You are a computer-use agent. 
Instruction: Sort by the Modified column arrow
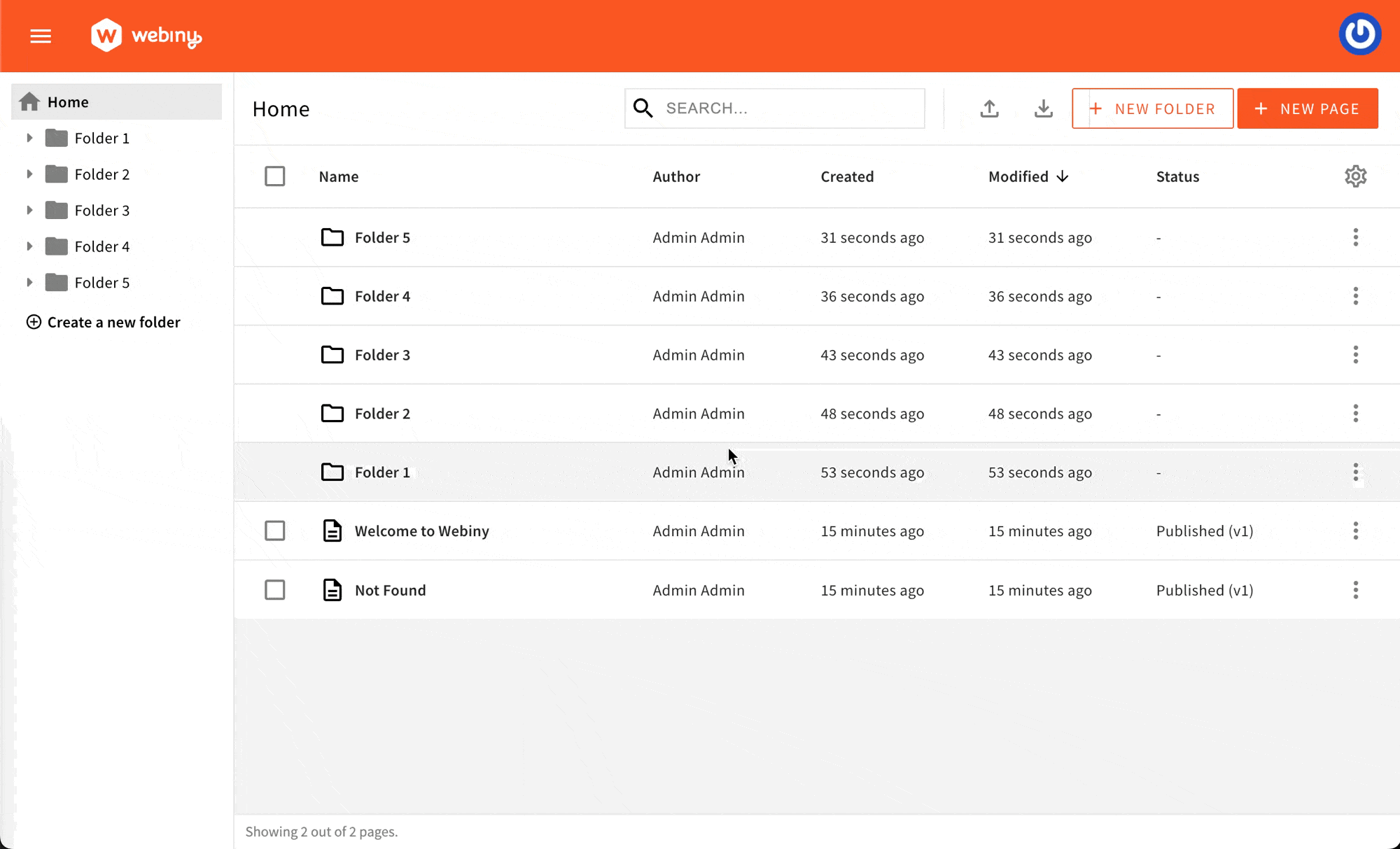point(1063,176)
